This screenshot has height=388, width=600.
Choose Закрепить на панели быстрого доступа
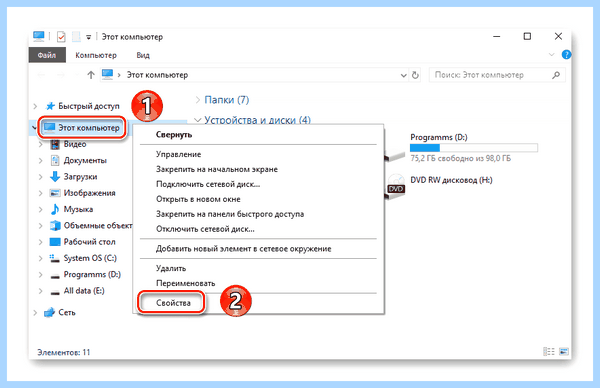pos(258,214)
